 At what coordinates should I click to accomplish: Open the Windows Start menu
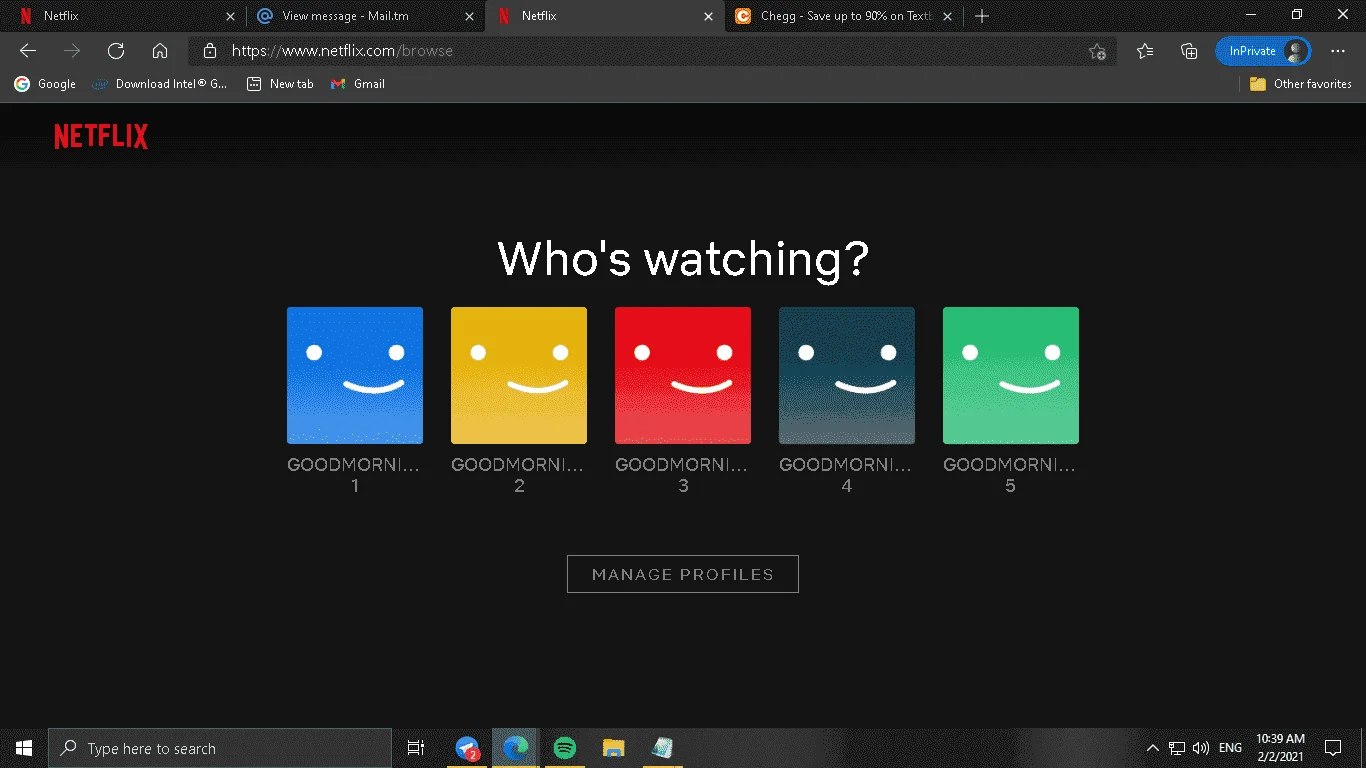24,748
